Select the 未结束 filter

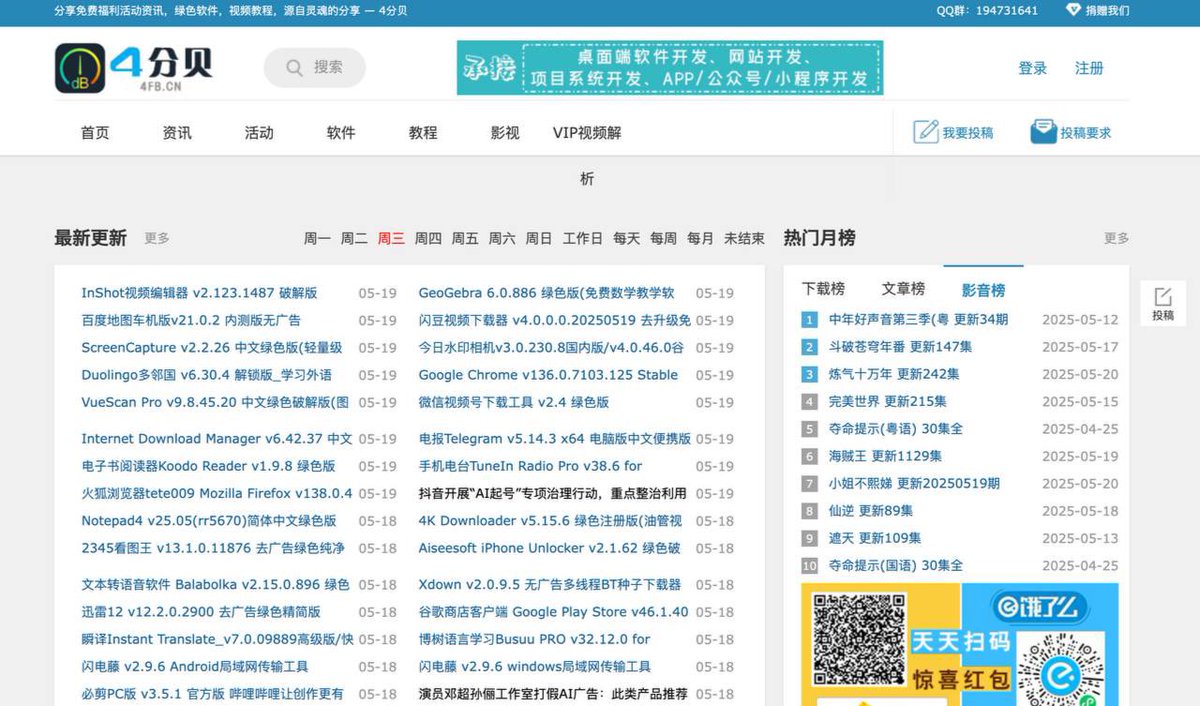744,238
